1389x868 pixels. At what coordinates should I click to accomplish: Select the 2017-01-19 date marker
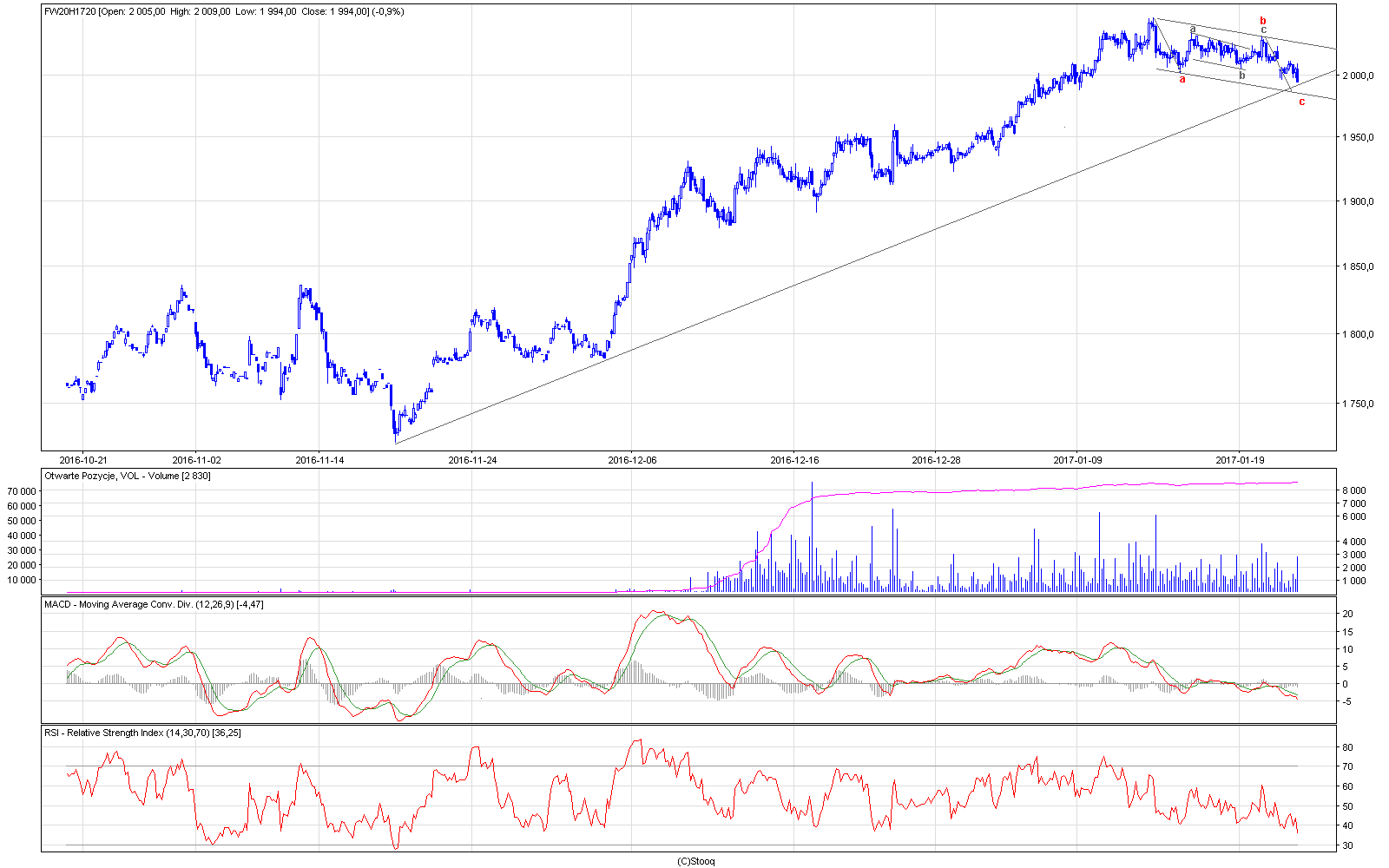(x=1239, y=460)
